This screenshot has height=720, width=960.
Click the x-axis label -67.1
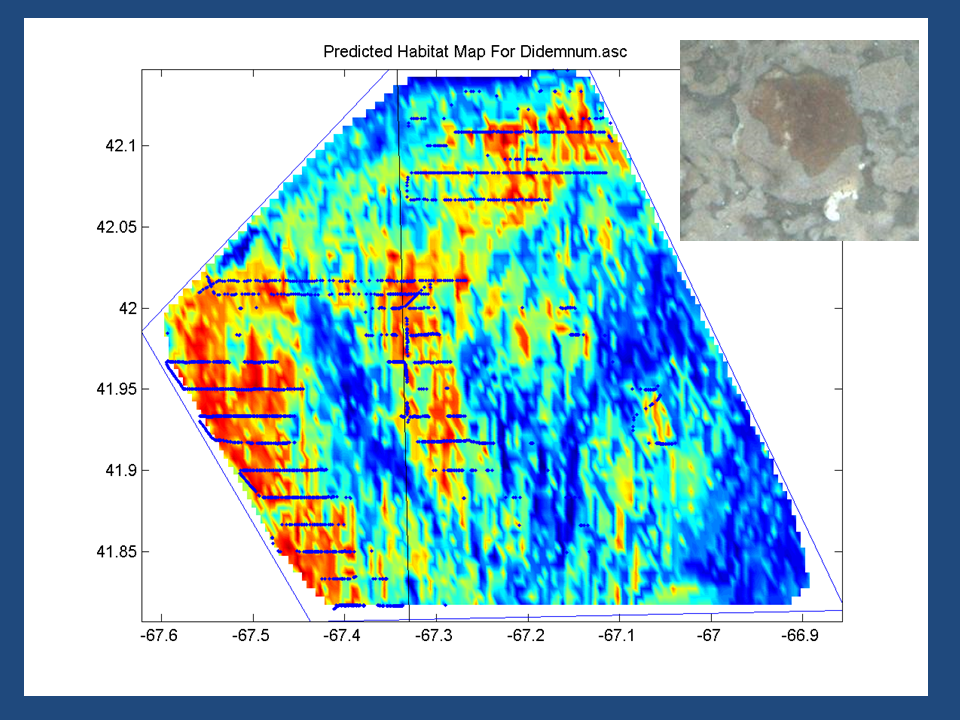tap(617, 636)
